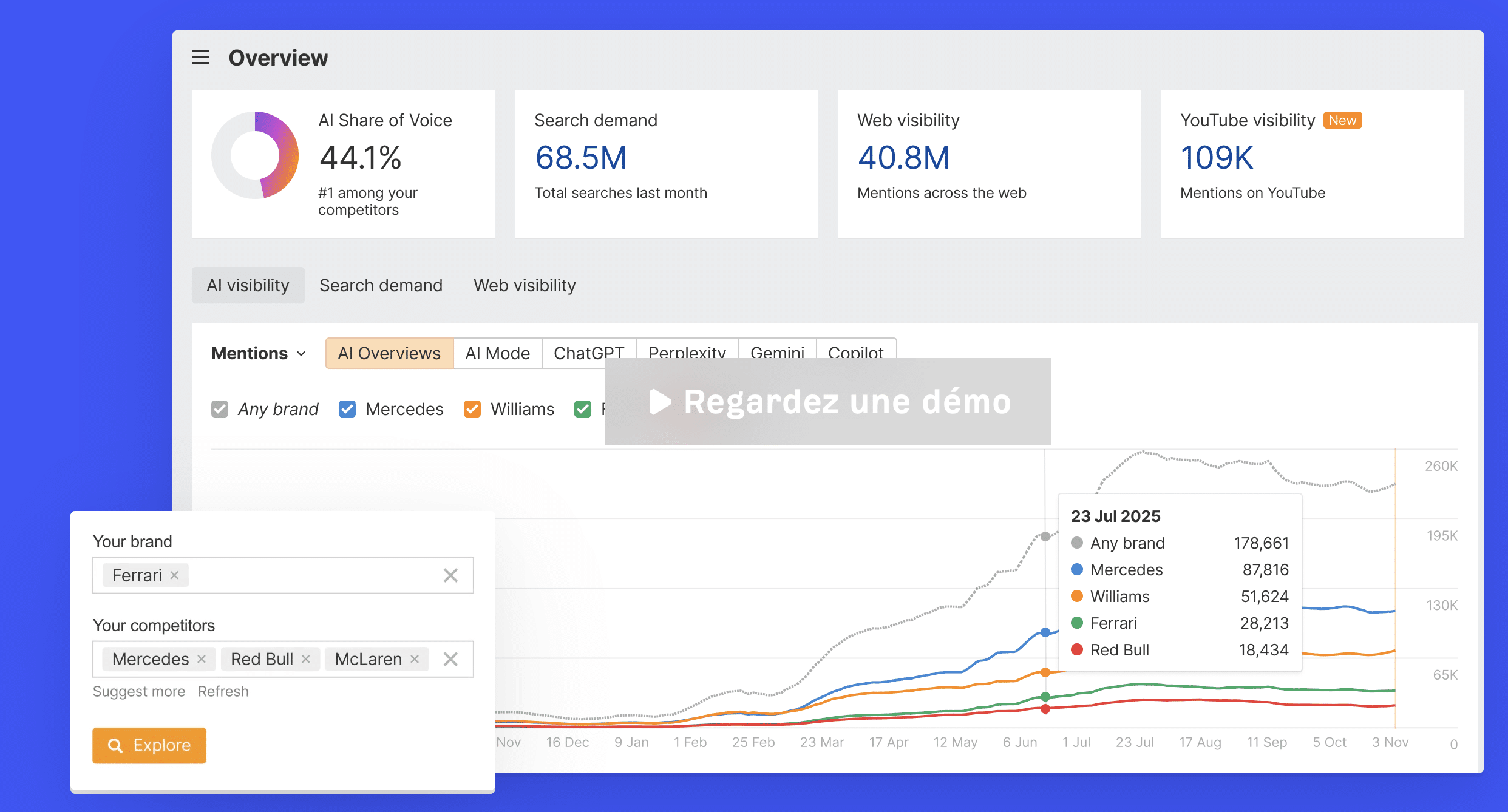Screen dimensions: 1508x812
Task: Remove Red Bull from your competitors
Action: (308, 659)
